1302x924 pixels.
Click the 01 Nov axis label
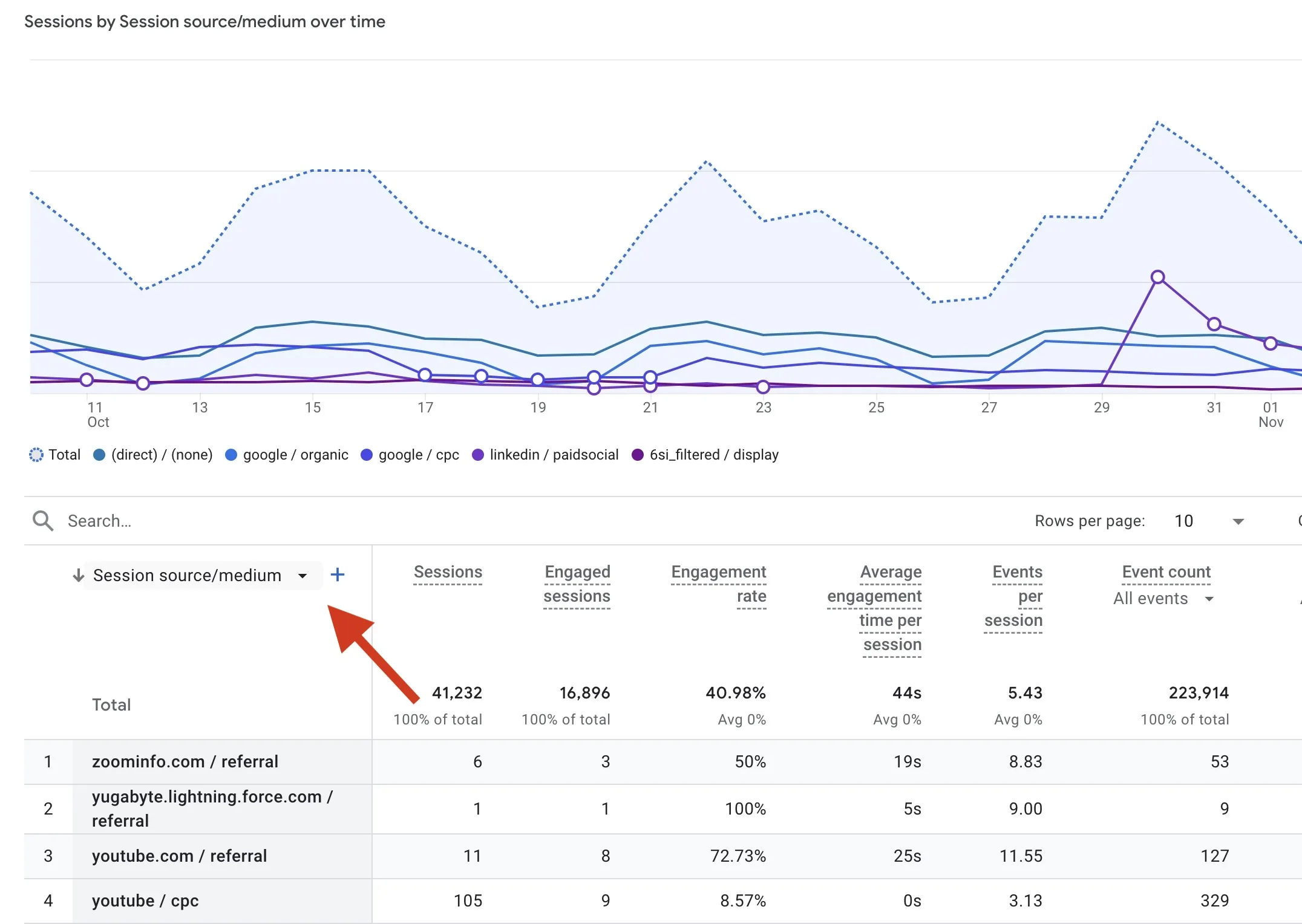1271,414
